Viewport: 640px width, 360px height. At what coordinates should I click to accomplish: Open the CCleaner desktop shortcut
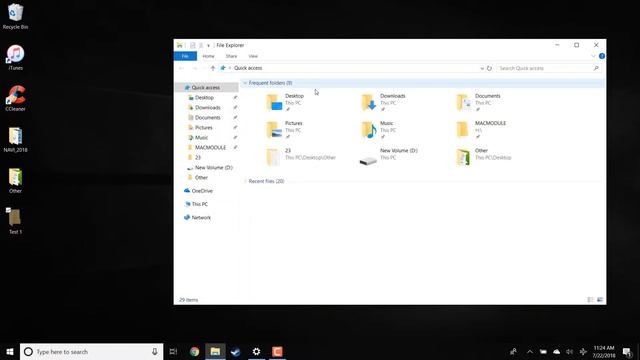tap(15, 98)
